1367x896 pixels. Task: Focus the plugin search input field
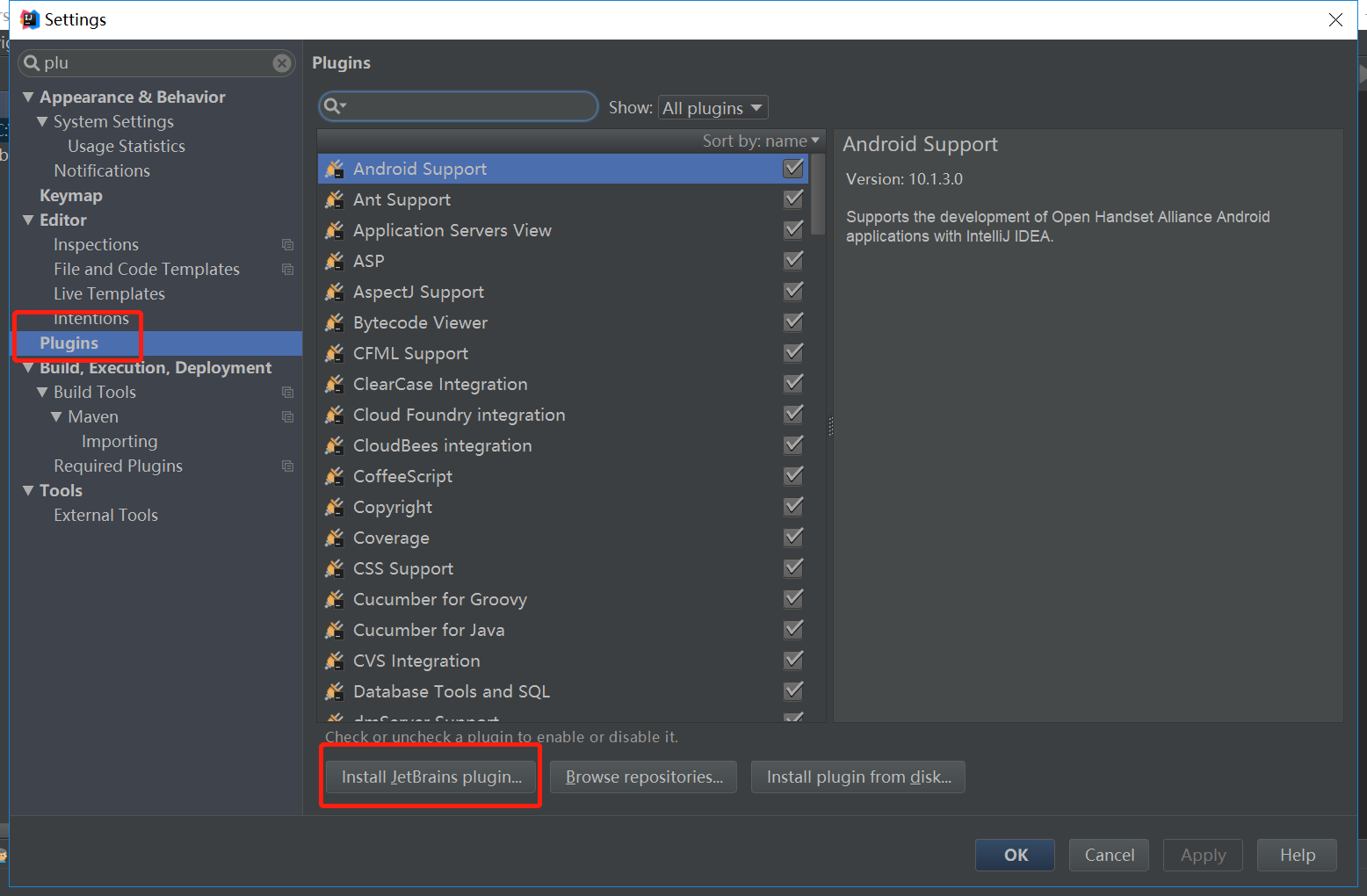(x=458, y=106)
